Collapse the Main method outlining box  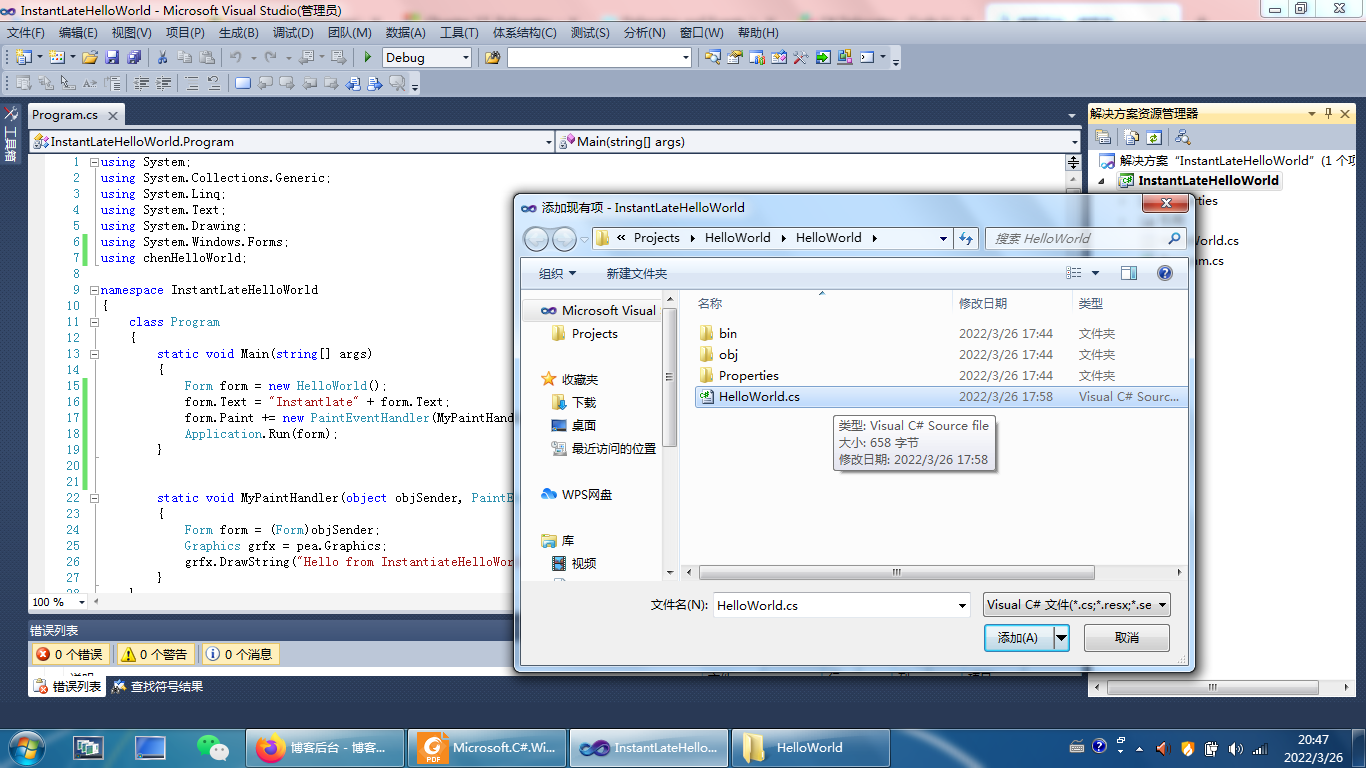tap(94, 354)
